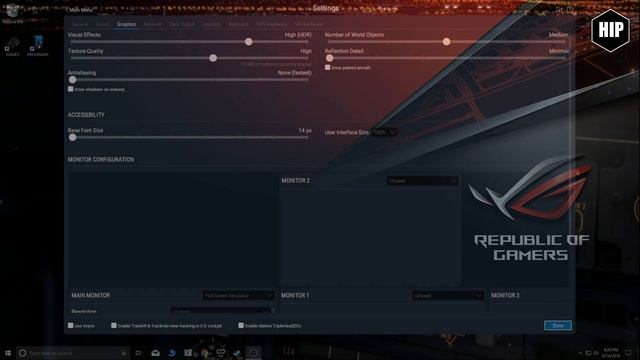This screenshot has height=360, width=640.
Task: Click the Windows taskbar search field
Action: (x=73, y=353)
